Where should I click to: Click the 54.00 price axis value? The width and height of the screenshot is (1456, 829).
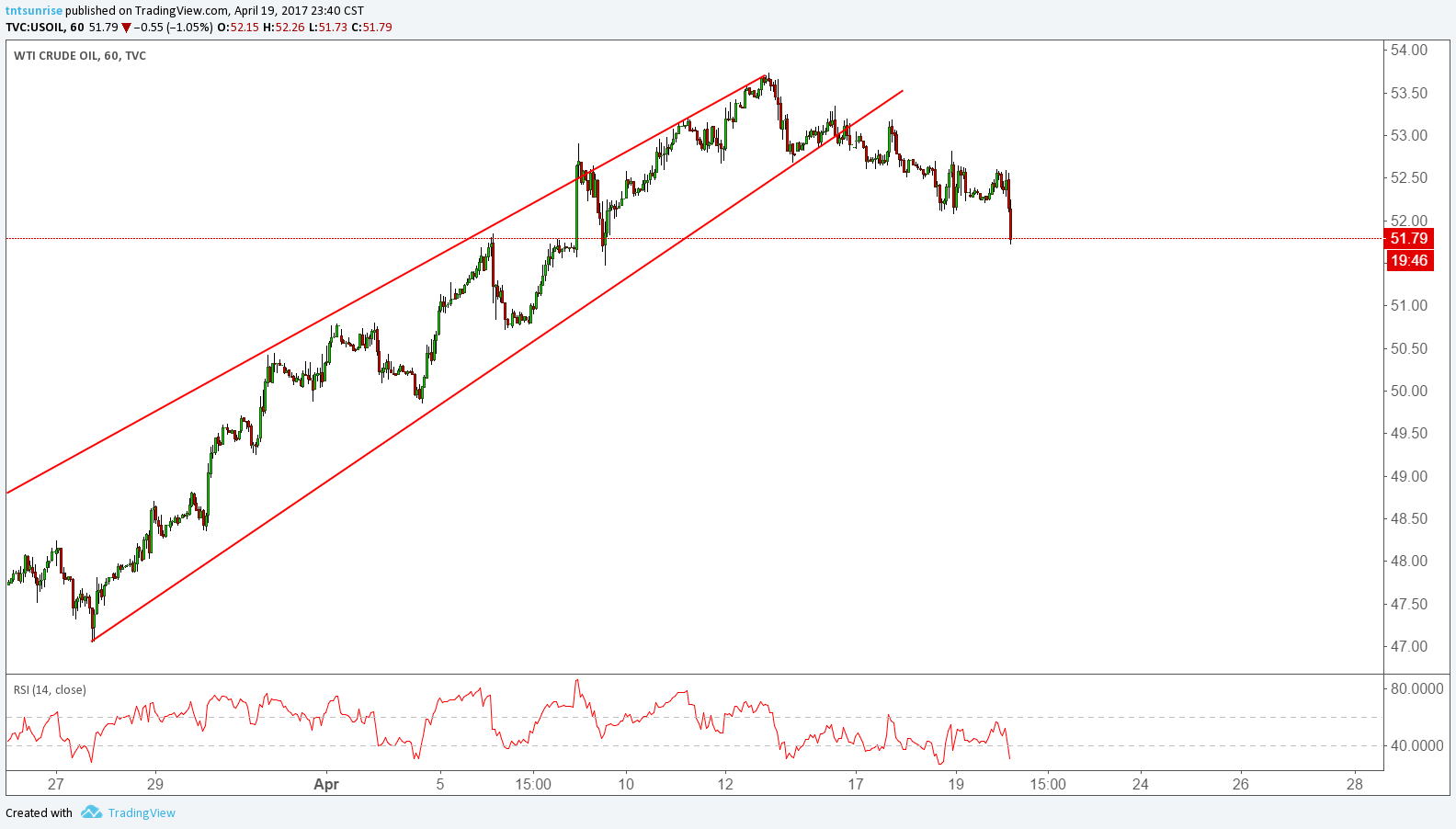tap(1409, 51)
